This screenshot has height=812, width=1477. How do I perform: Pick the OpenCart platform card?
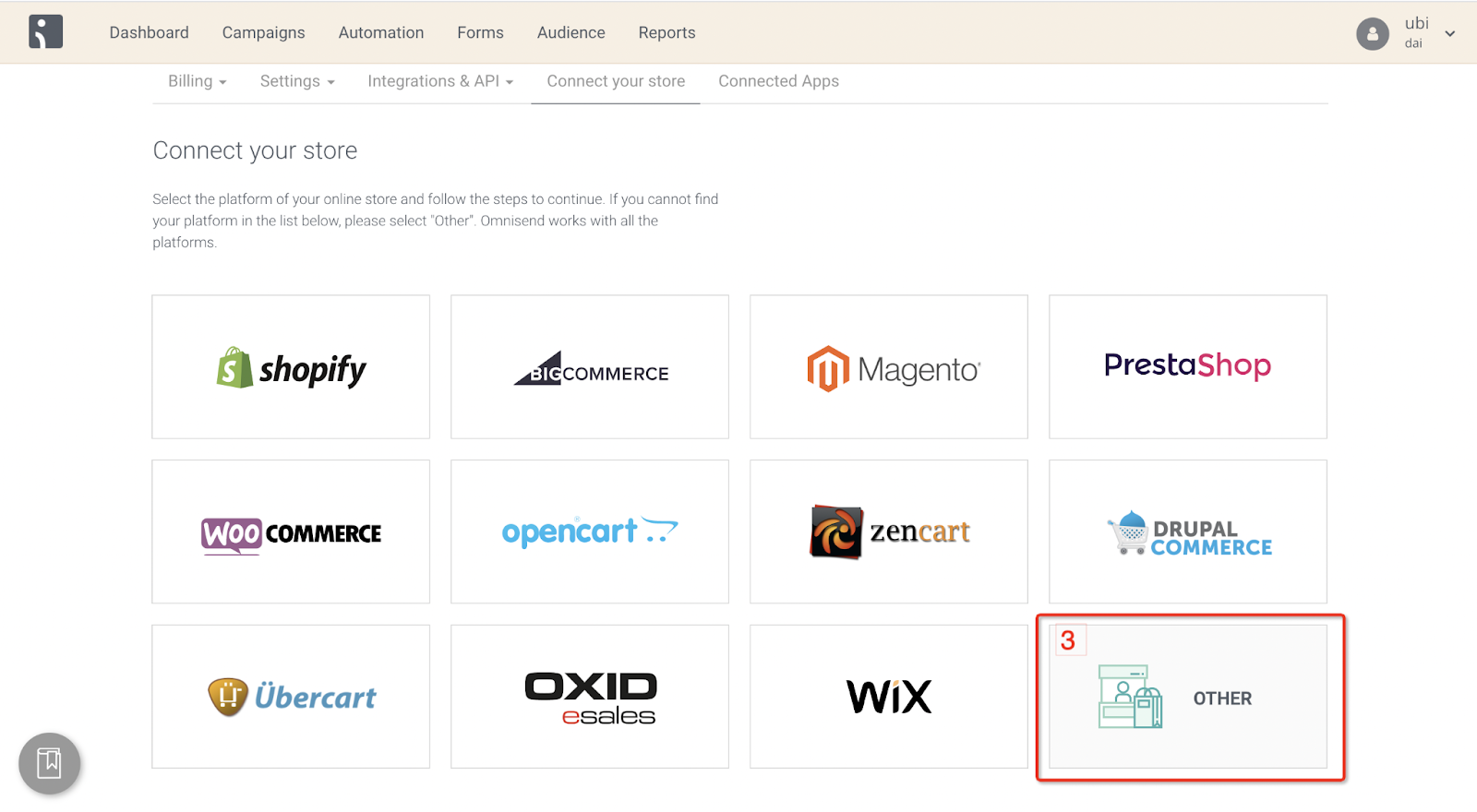pos(590,531)
